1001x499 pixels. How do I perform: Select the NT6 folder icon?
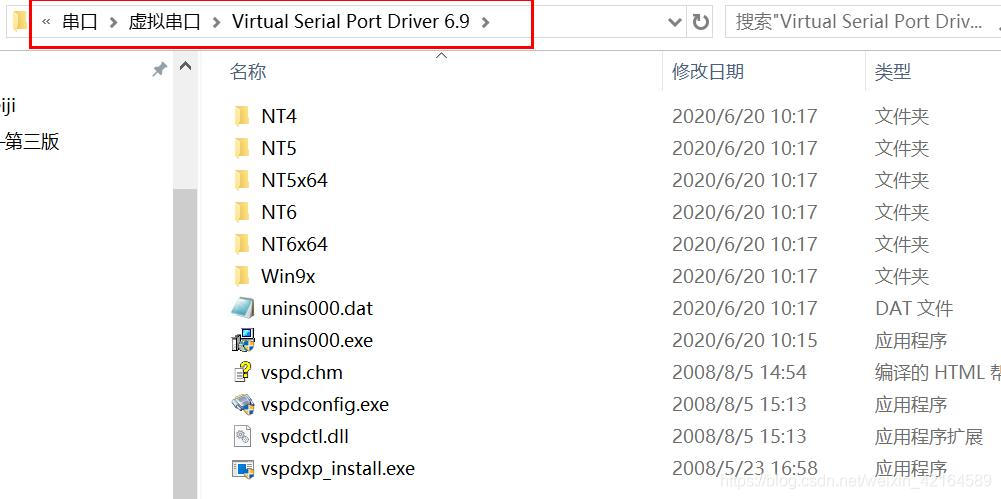pyautogui.click(x=242, y=212)
